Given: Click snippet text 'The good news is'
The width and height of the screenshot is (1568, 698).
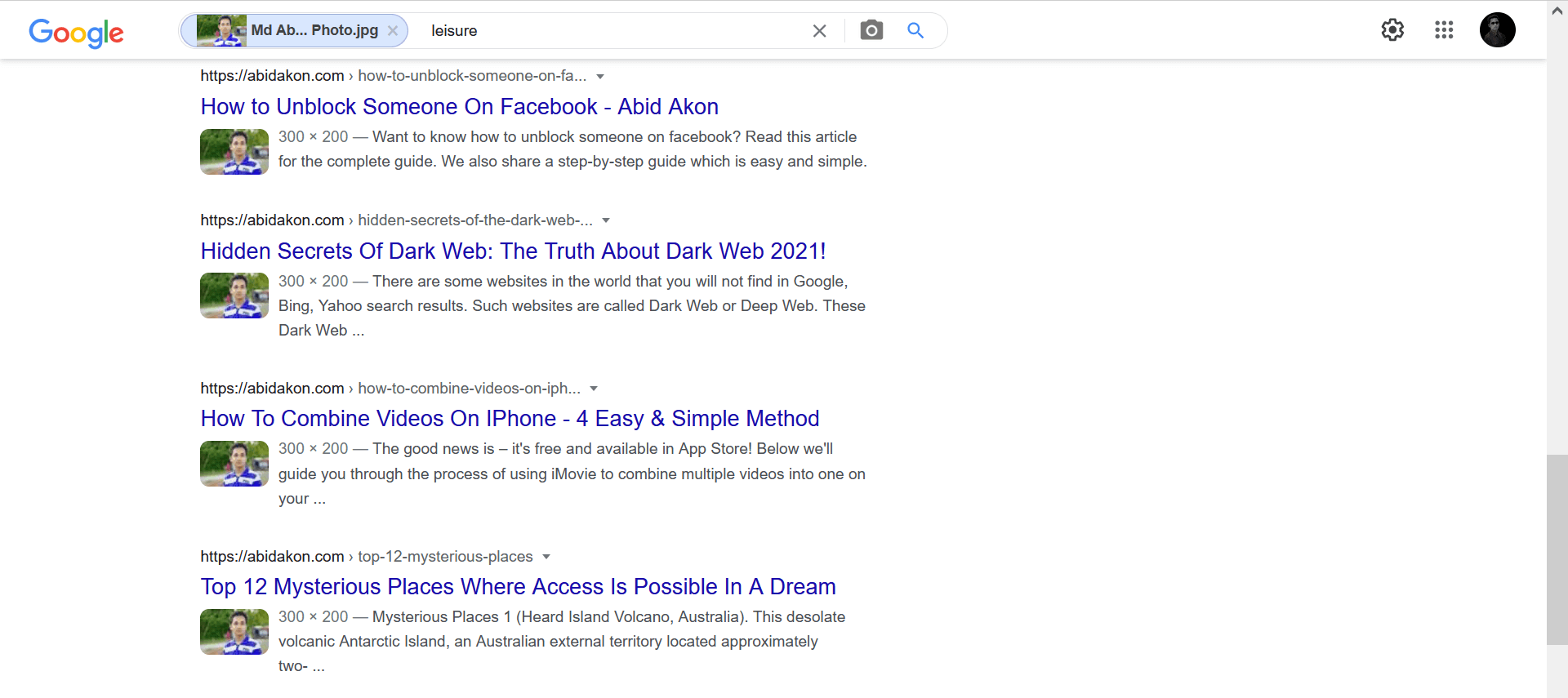Looking at the screenshot, I should point(433,449).
